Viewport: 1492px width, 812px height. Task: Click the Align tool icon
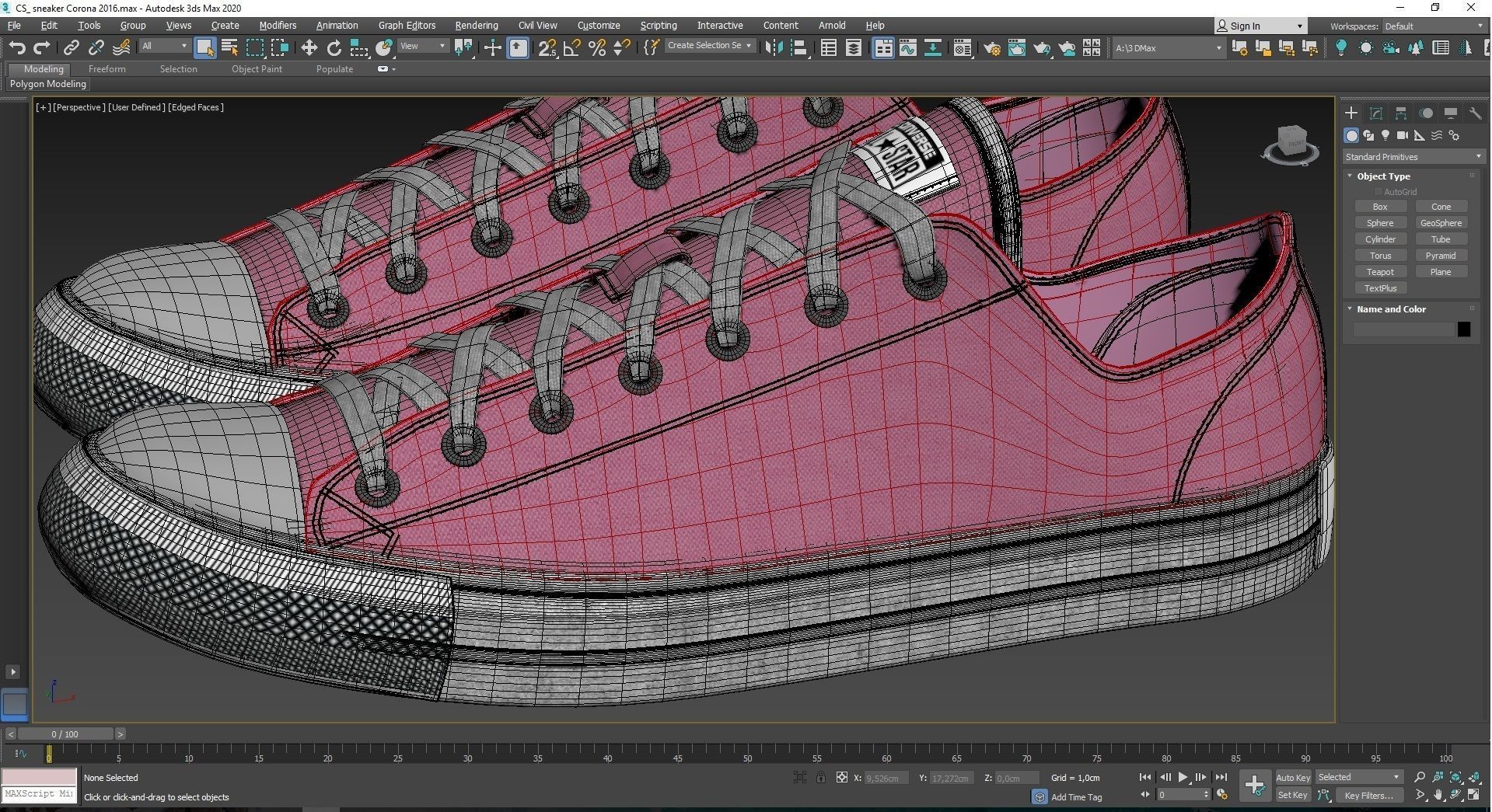(798, 48)
